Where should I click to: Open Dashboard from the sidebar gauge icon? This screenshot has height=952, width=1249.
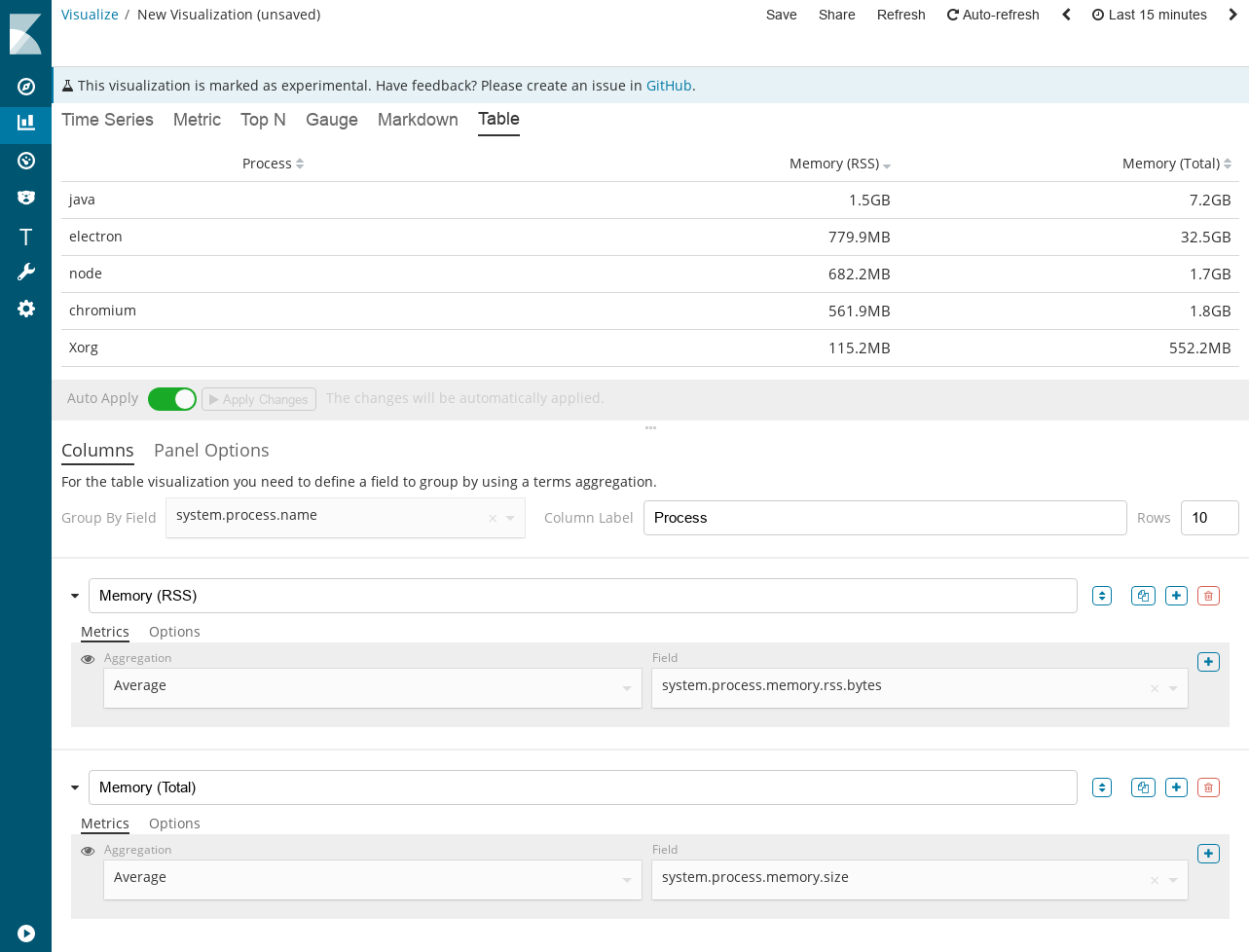click(x=26, y=161)
